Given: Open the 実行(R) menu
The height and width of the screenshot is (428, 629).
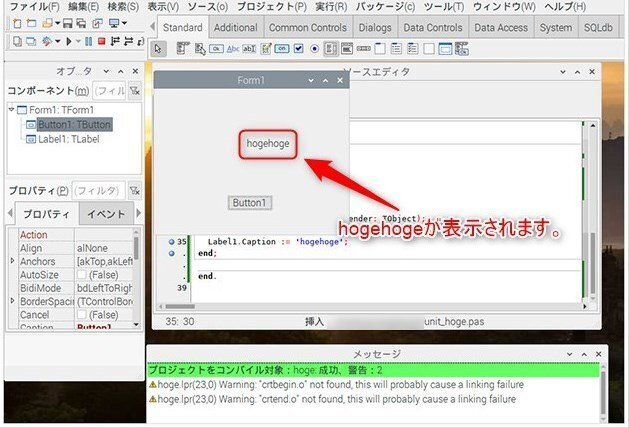Looking at the screenshot, I should [x=331, y=7].
